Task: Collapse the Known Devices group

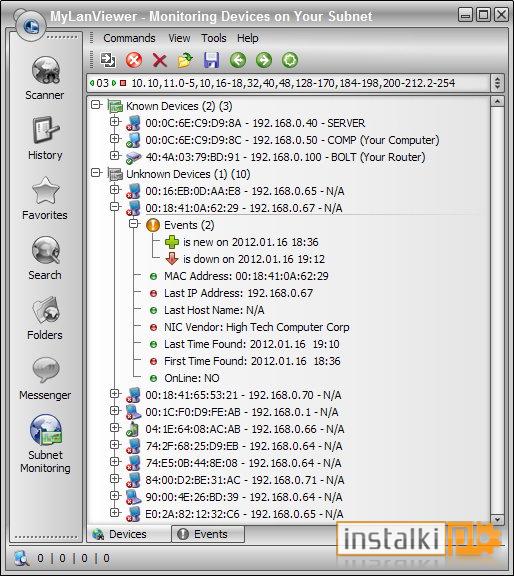Action: click(96, 105)
